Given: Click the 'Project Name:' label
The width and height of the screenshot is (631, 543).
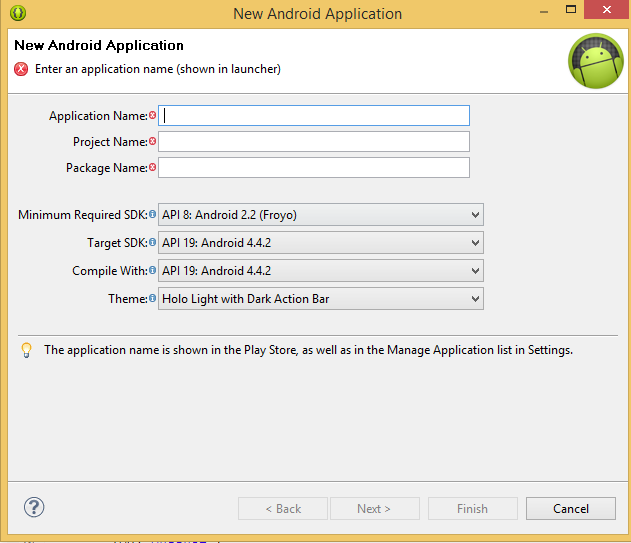Looking at the screenshot, I should (x=110, y=142).
